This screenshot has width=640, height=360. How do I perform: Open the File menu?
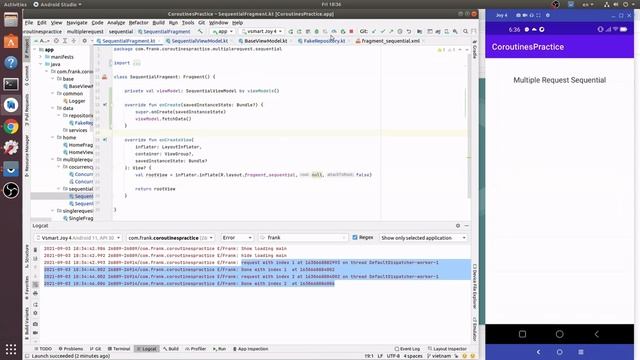click(29, 22)
